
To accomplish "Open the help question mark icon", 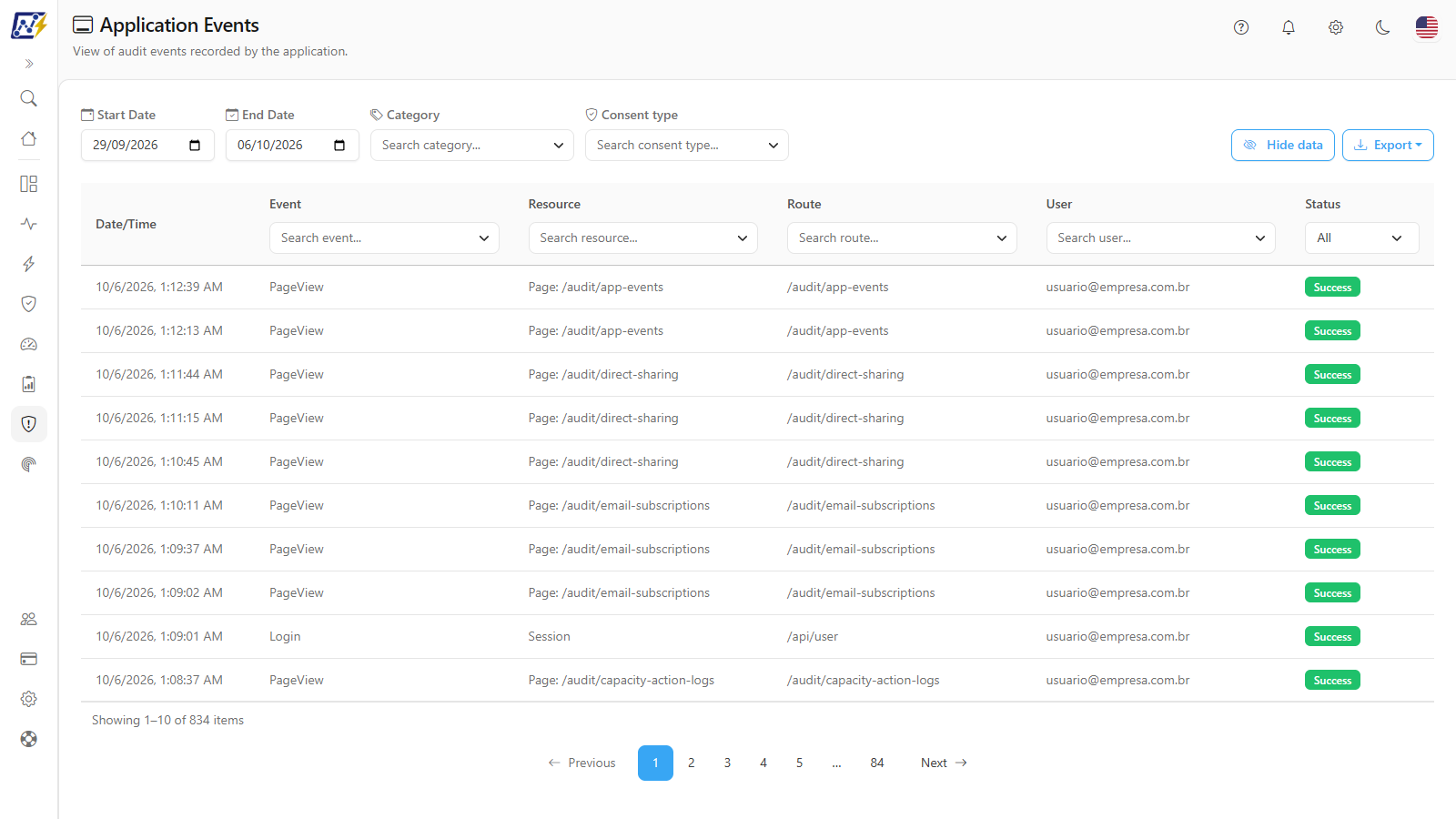I will 1241,27.
